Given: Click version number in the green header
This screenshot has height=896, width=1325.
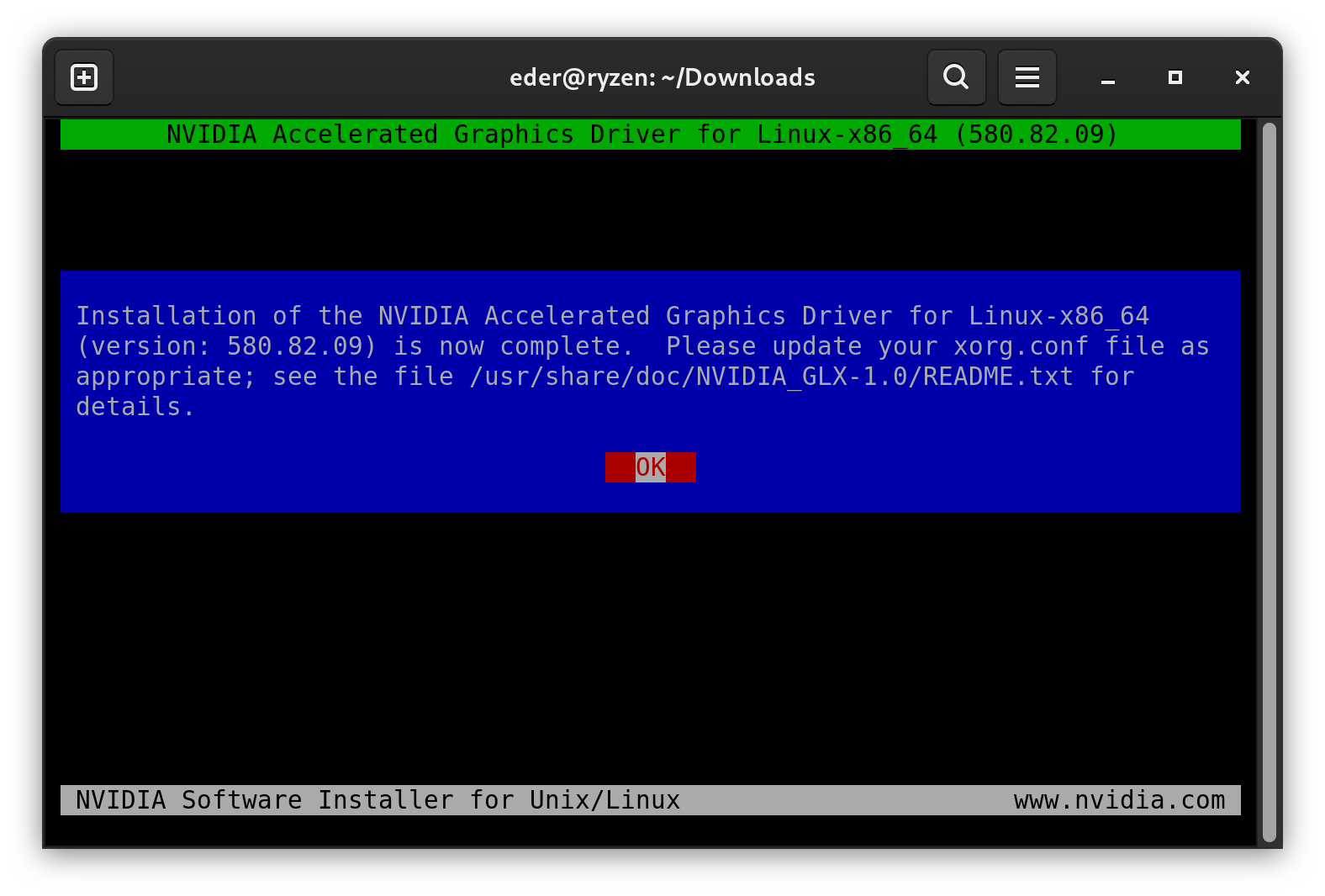Looking at the screenshot, I should [1035, 134].
